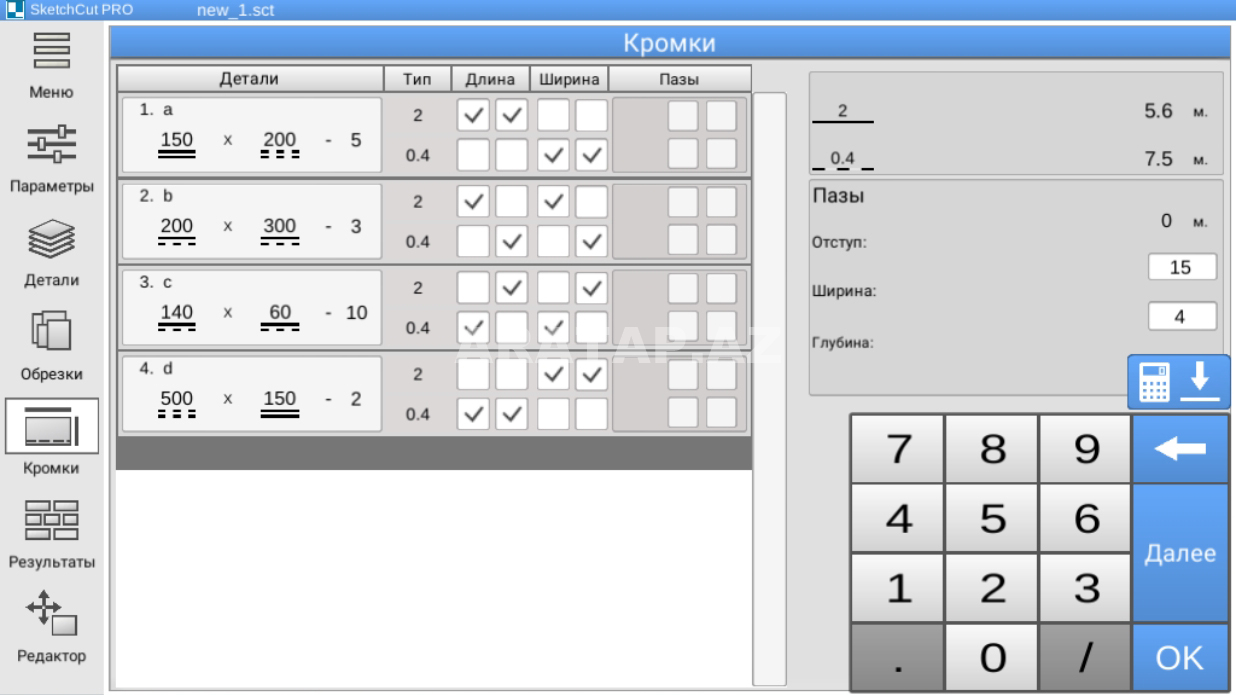Viewport: 1236px width, 695px height.
Task: Enable first Пазы checkbox for part c
Action: pyautogui.click(x=683, y=289)
